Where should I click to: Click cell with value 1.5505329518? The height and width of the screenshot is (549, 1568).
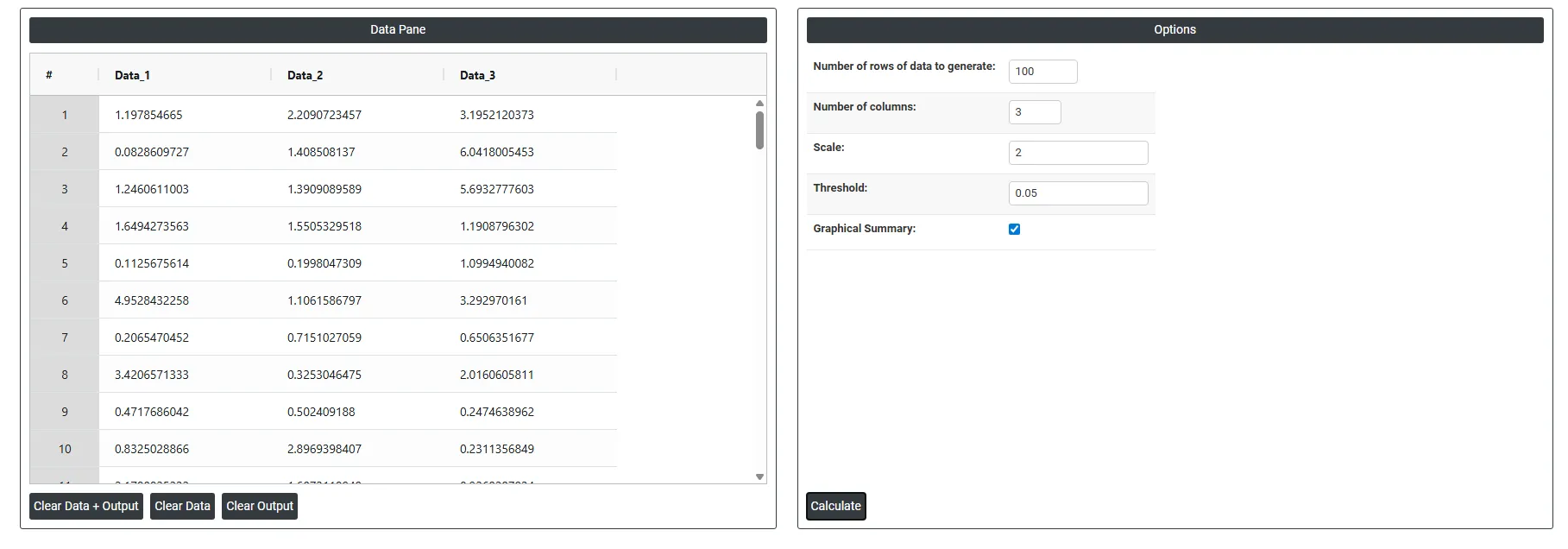tap(358, 226)
